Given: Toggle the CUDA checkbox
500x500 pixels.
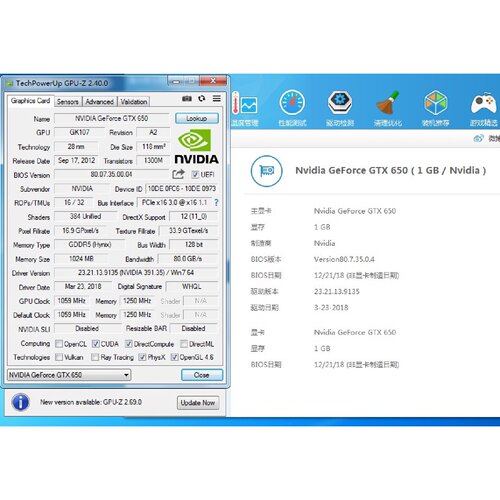Looking at the screenshot, I should 96,344.
